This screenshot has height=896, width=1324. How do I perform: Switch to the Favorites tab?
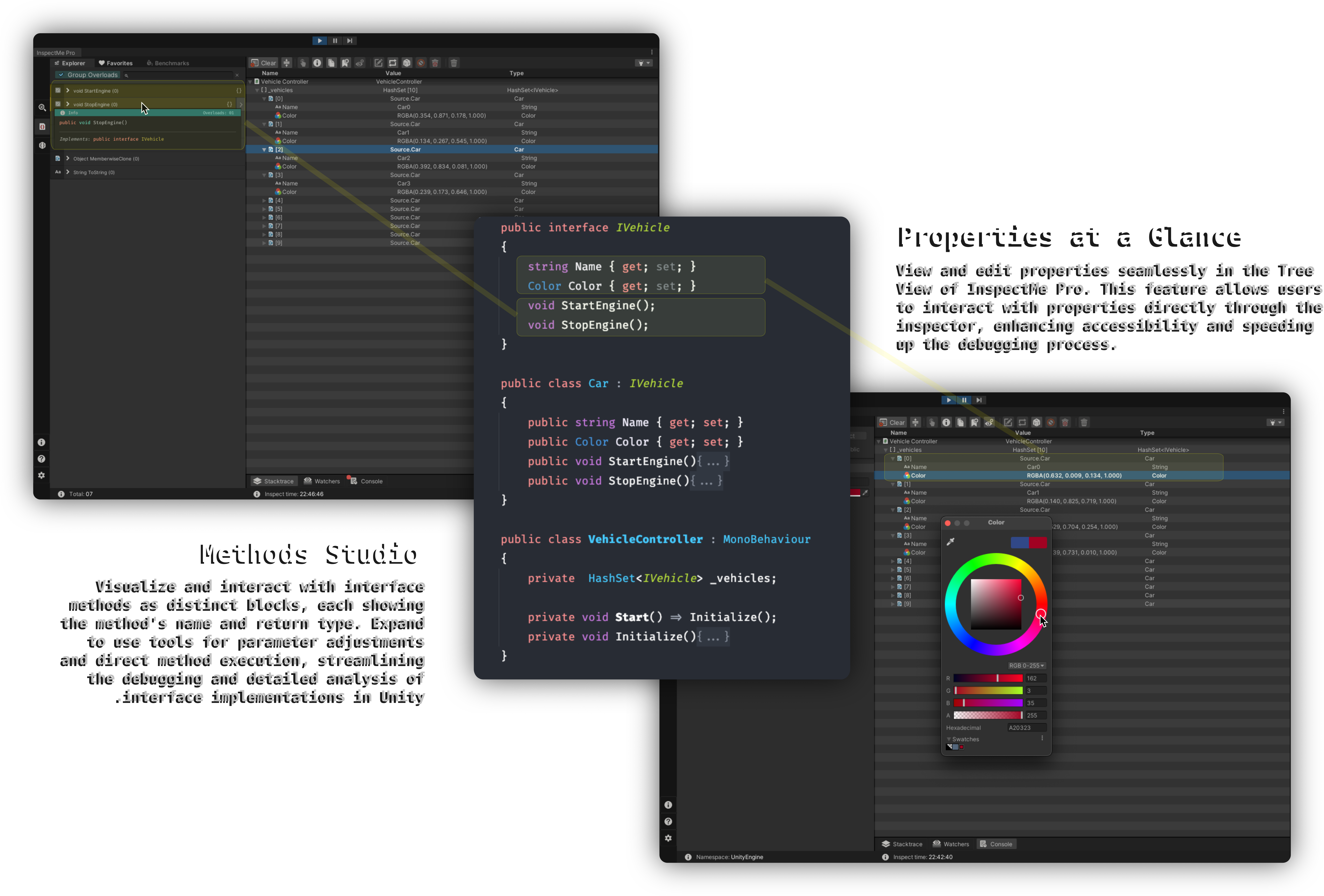[x=116, y=63]
